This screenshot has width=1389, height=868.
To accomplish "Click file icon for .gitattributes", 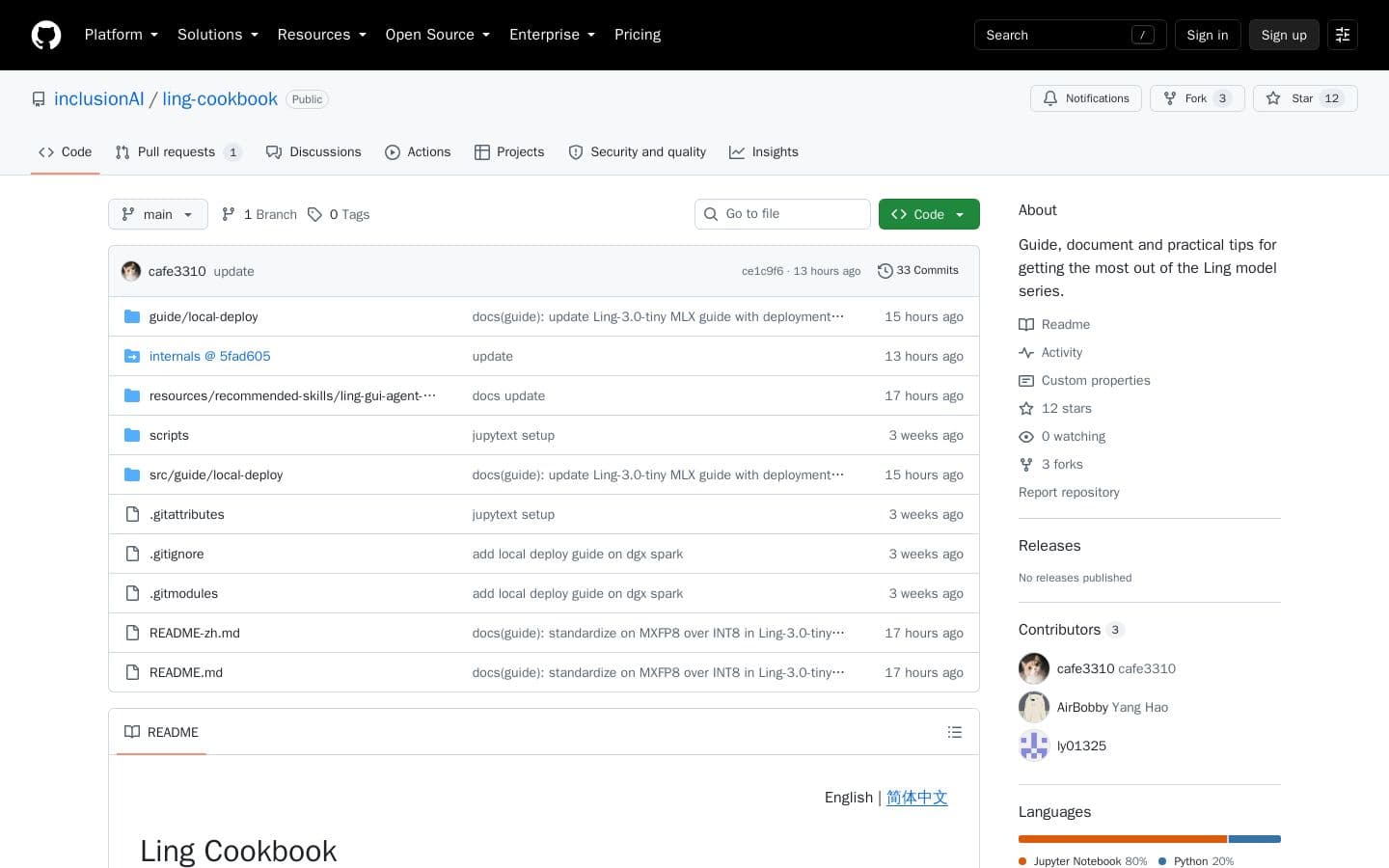I will [x=132, y=514].
